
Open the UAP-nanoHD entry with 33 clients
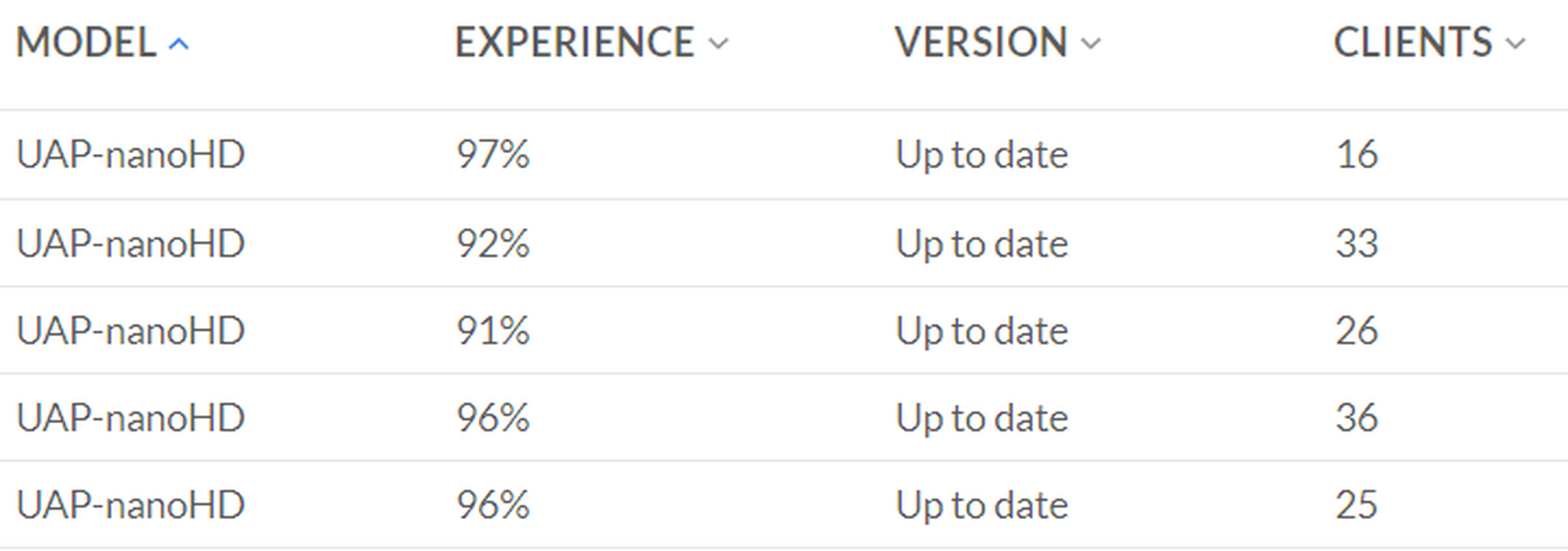tap(131, 244)
